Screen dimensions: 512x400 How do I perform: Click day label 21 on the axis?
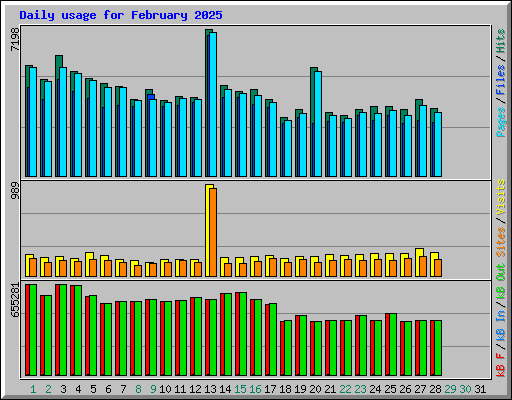330,389
